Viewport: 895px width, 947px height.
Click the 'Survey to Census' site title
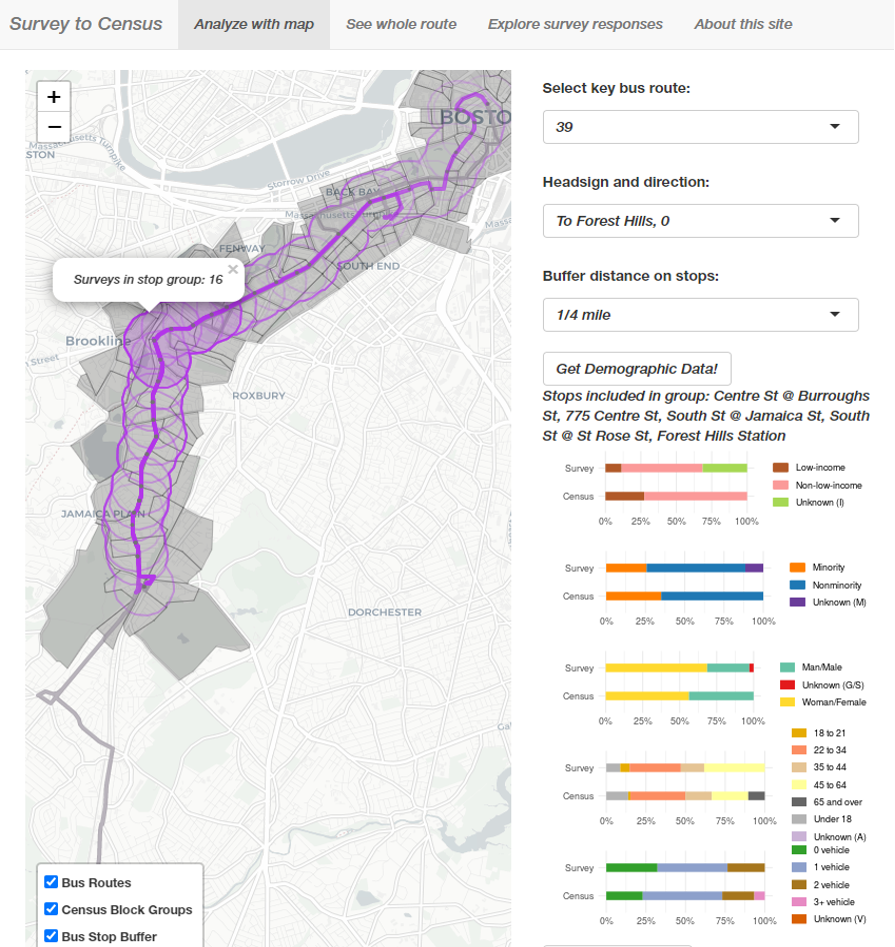click(x=85, y=24)
